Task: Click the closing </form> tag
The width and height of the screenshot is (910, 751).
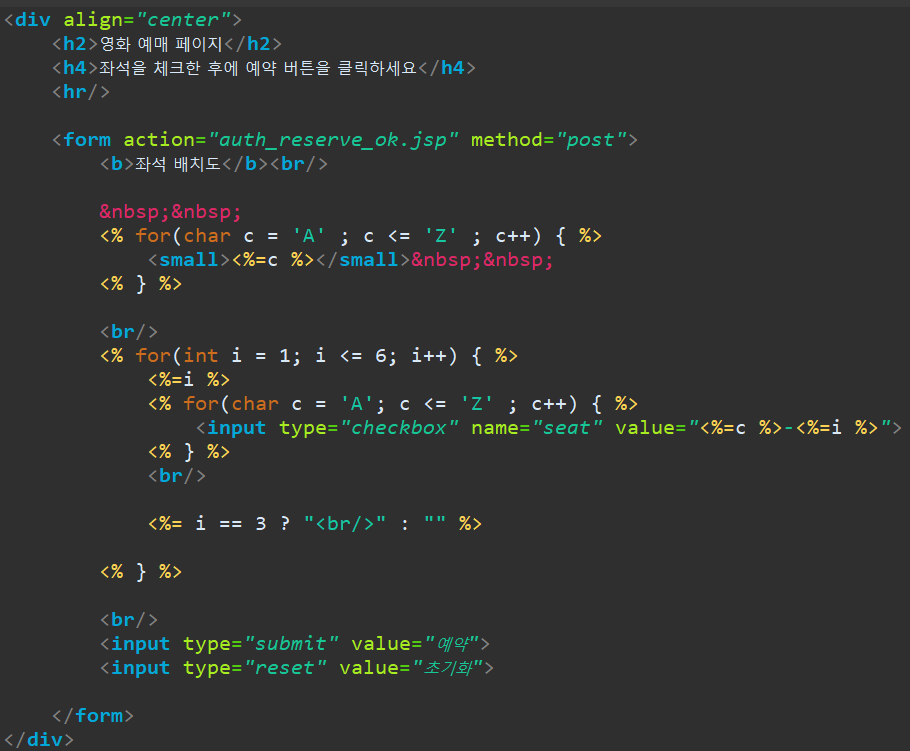Action: 93,716
